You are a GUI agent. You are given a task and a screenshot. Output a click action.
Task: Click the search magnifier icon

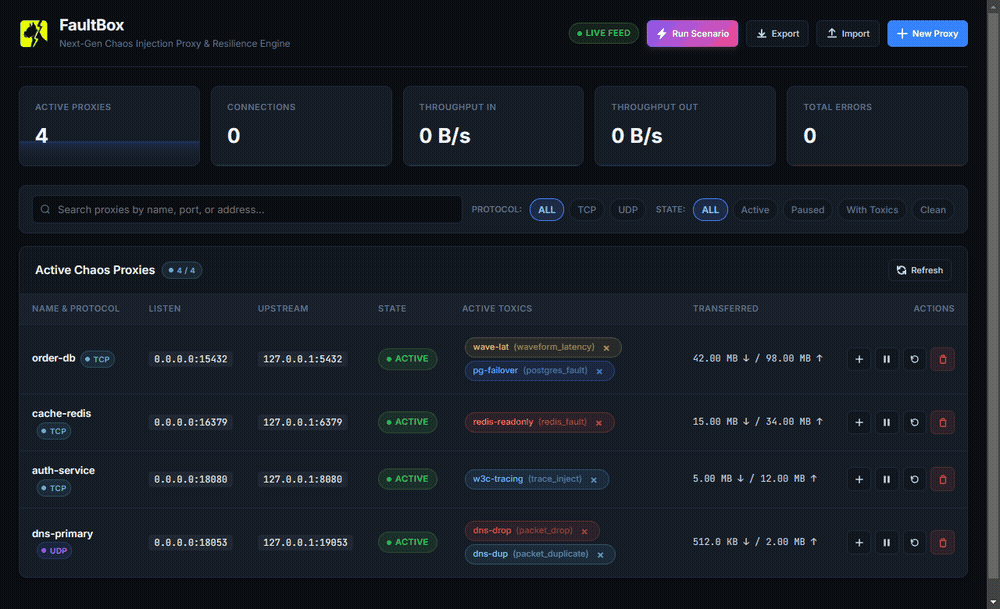pos(45,209)
